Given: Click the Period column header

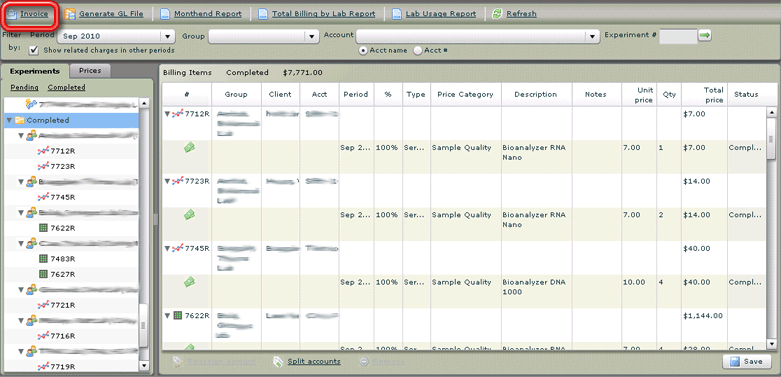Looking at the screenshot, I should click(x=356, y=95).
